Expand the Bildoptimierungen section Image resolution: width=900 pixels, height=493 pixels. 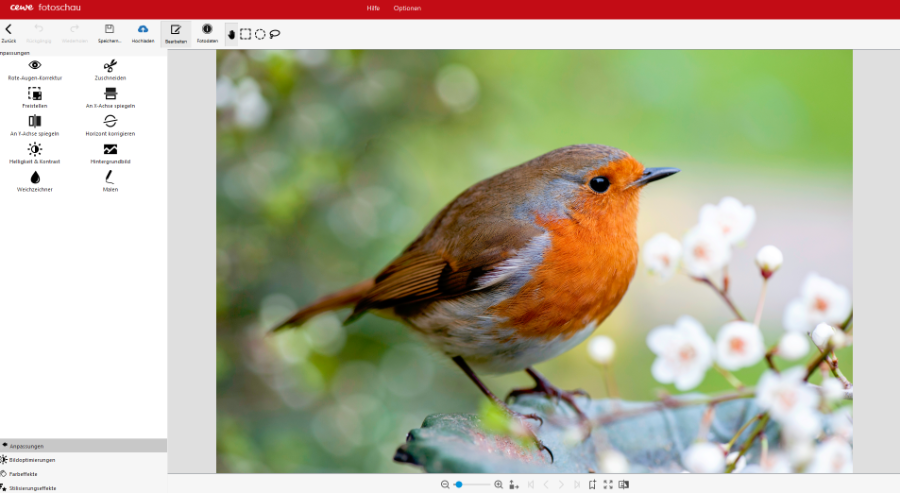[x=83, y=460]
